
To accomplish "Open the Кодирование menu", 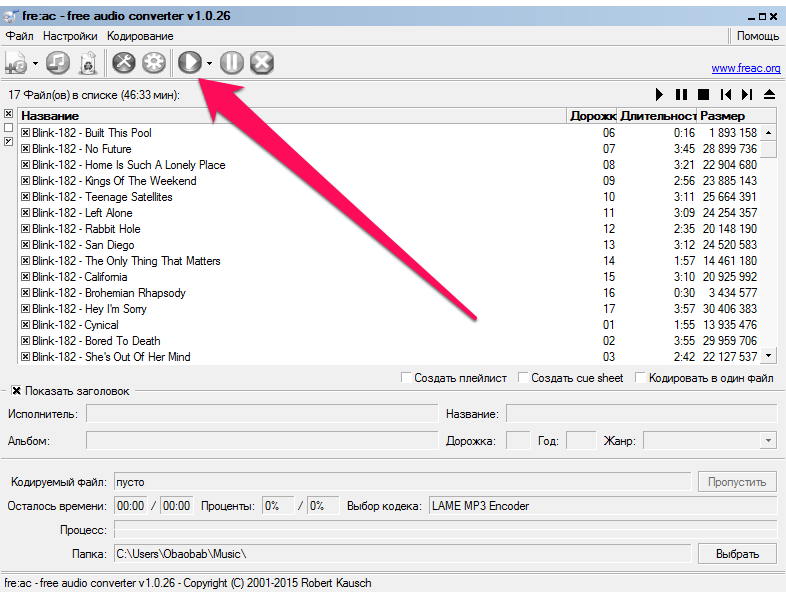I will point(140,36).
